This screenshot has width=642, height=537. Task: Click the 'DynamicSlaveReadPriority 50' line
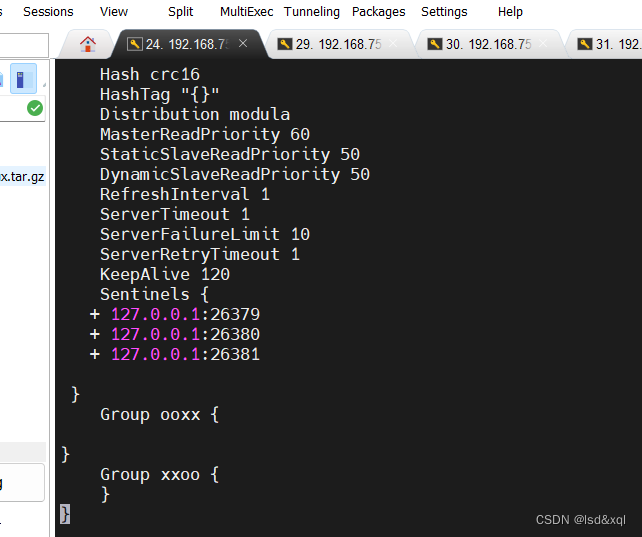(235, 175)
